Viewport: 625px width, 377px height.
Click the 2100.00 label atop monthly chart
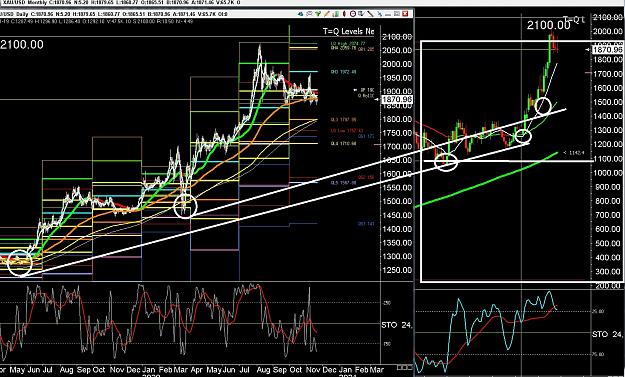click(x=548, y=25)
